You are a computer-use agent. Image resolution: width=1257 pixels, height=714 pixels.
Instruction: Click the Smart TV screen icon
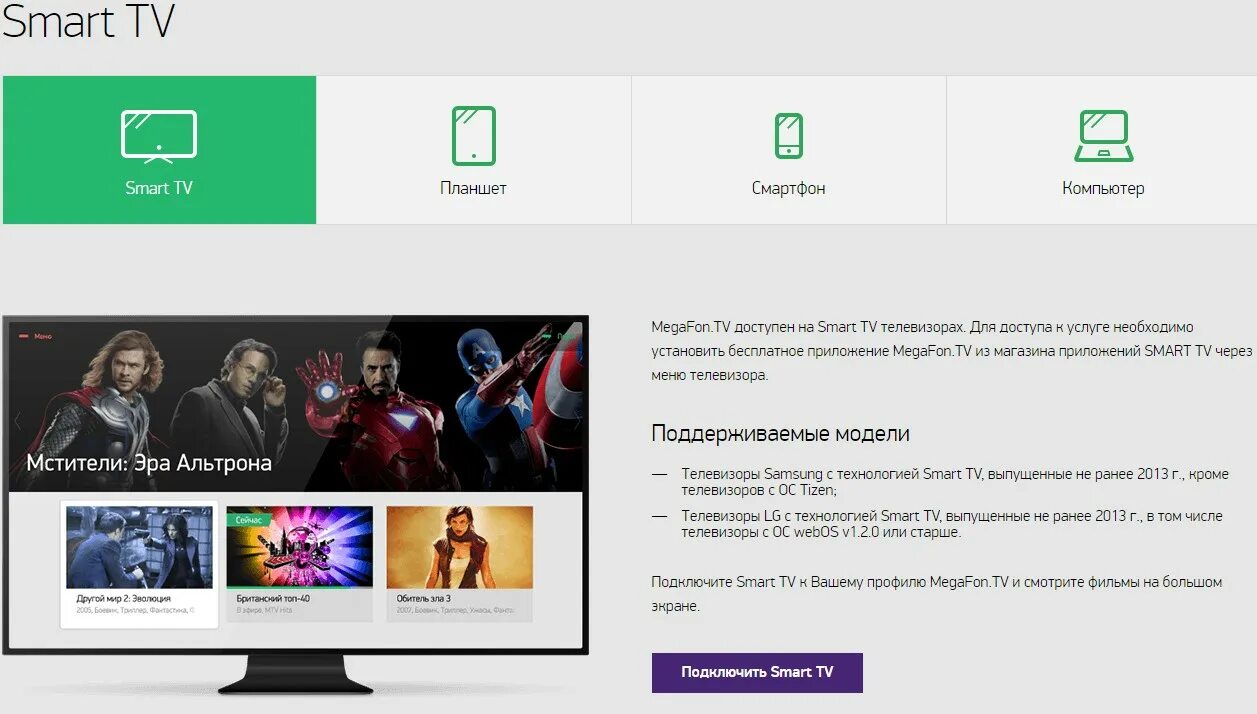point(159,136)
